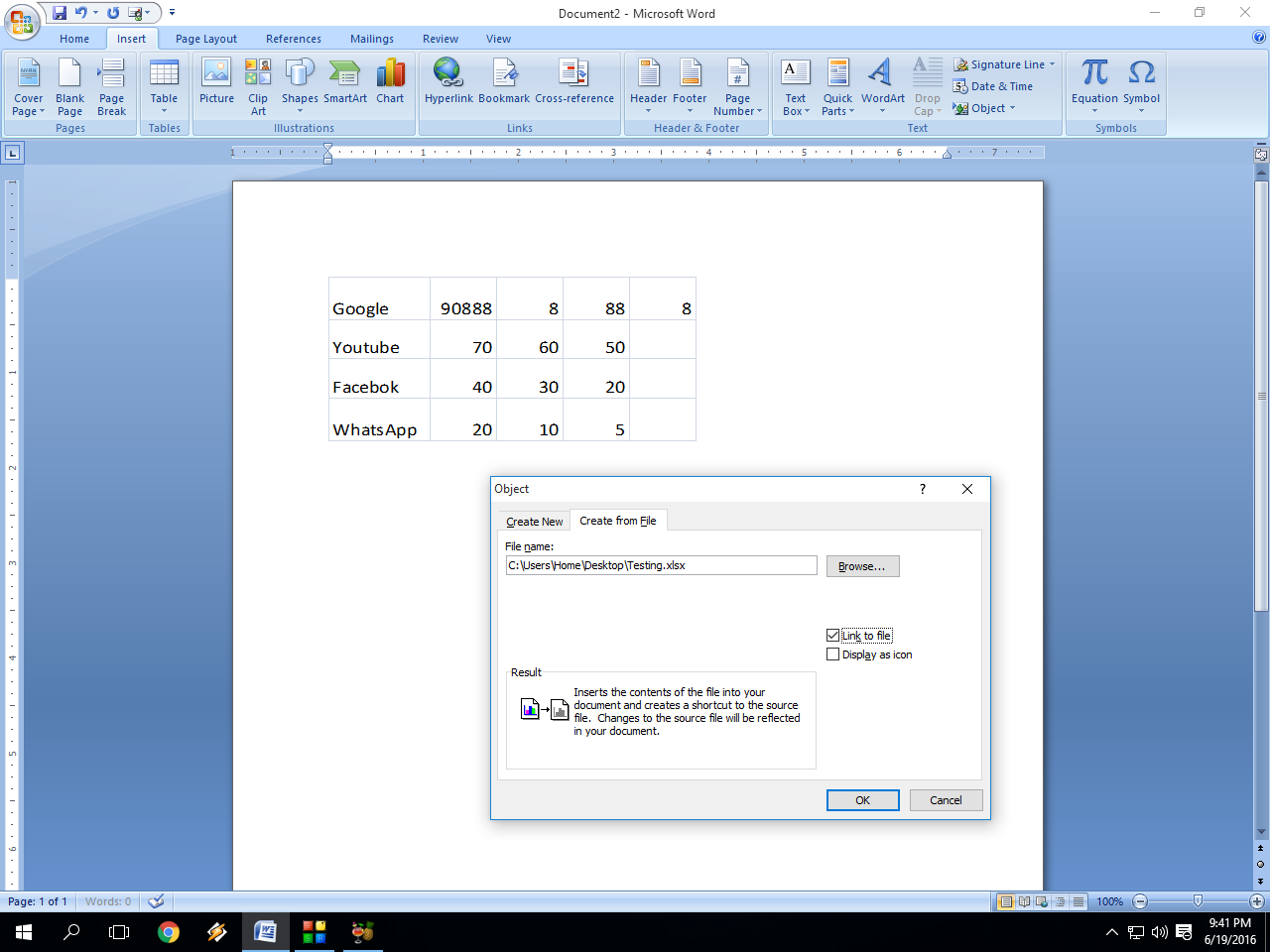
Task: Insert a Cover Page
Action: 28,88
